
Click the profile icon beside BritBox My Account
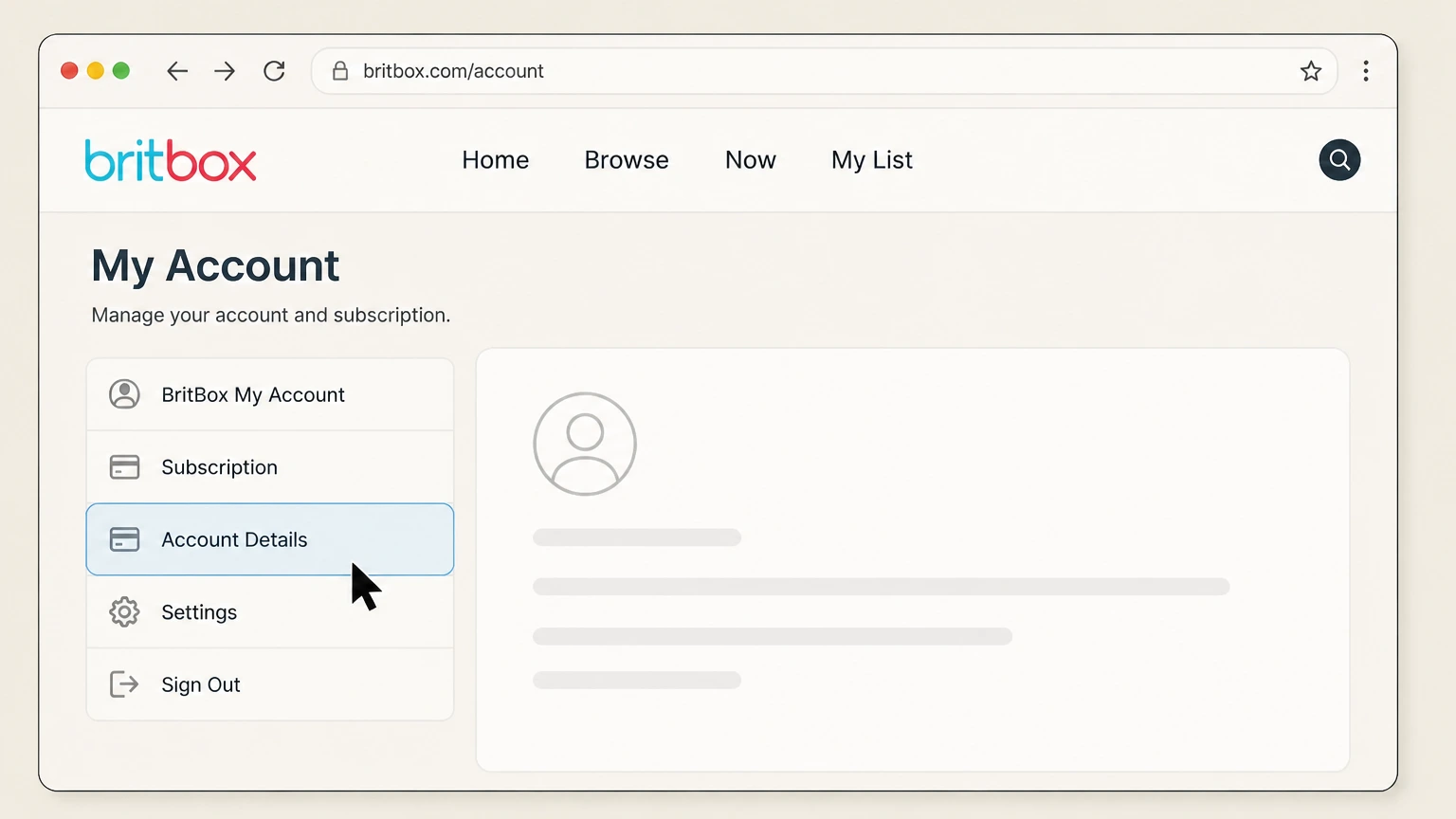(124, 394)
